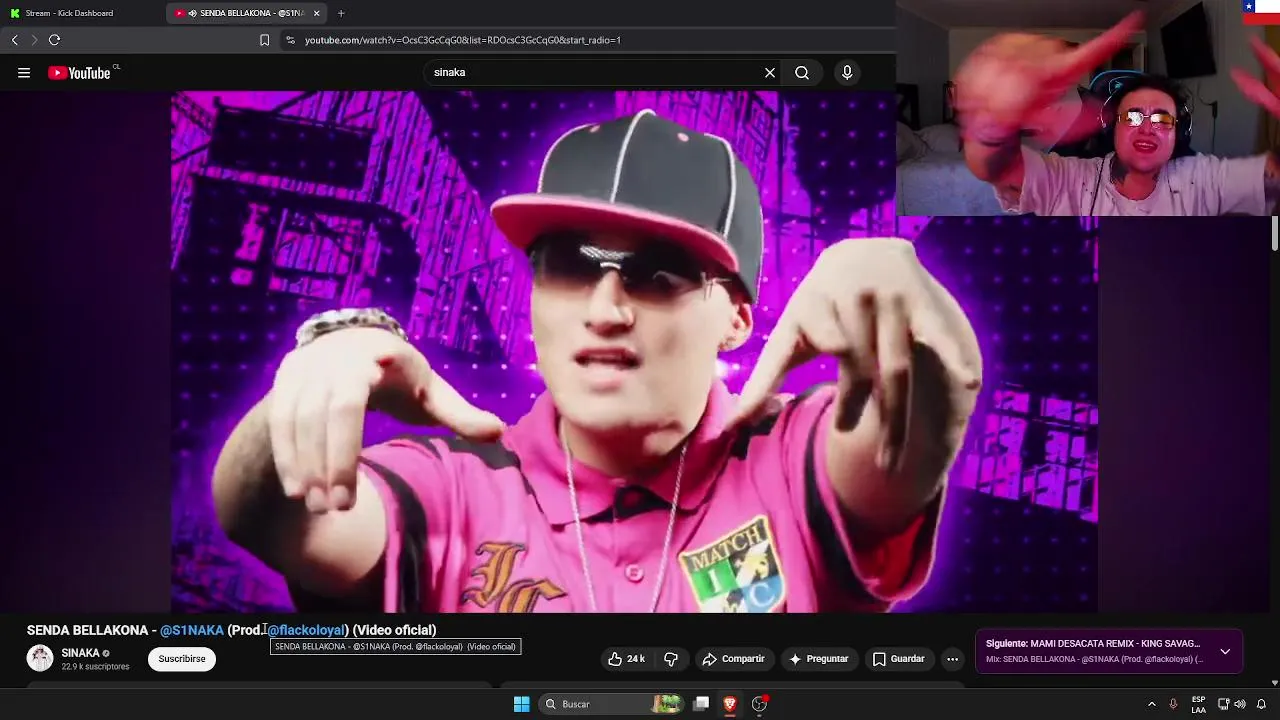Switch the ESP LAA input language
The image size is (1280, 720).
[x=1198, y=704]
